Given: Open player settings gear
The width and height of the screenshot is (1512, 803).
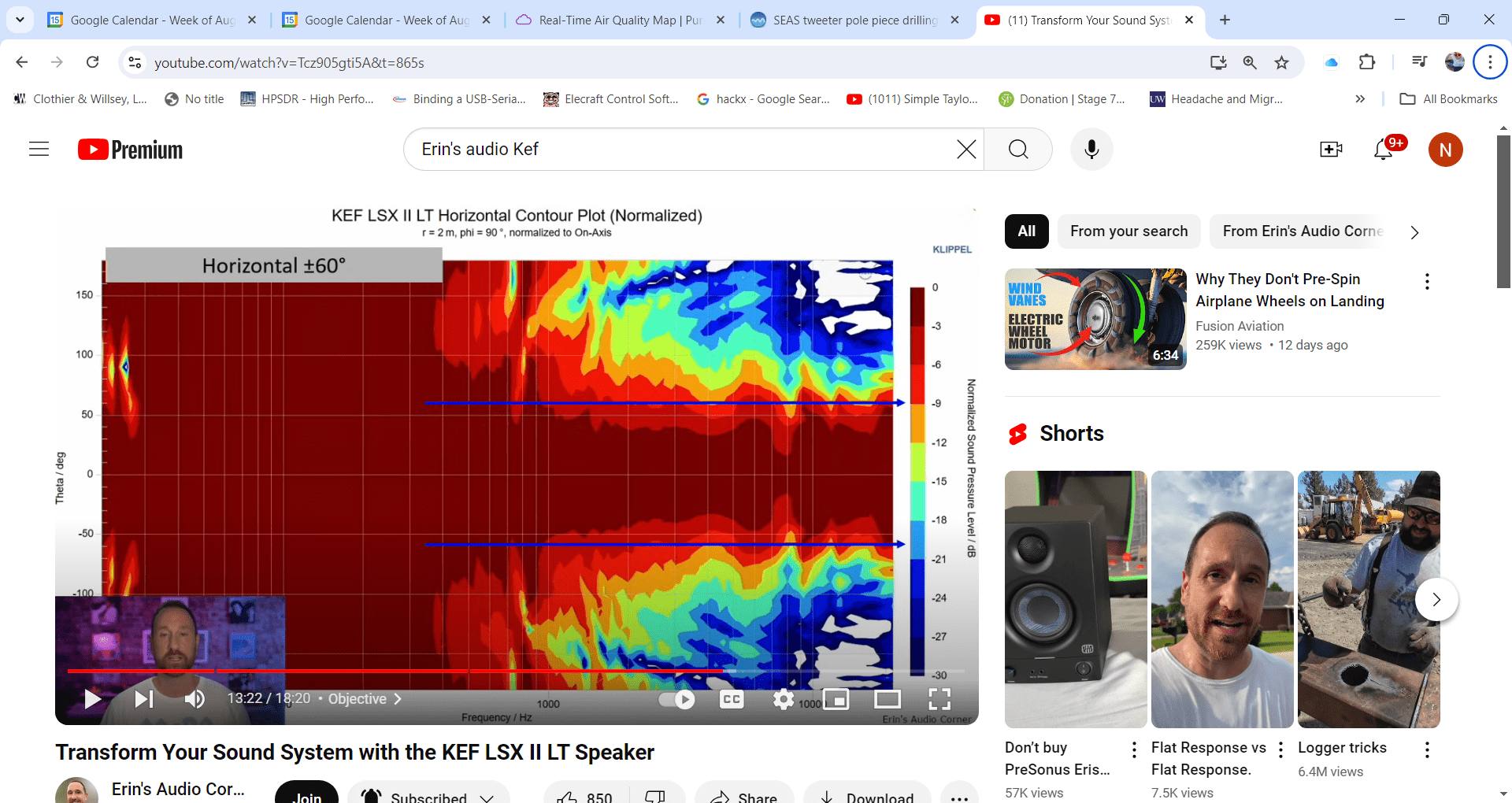Looking at the screenshot, I should [784, 699].
